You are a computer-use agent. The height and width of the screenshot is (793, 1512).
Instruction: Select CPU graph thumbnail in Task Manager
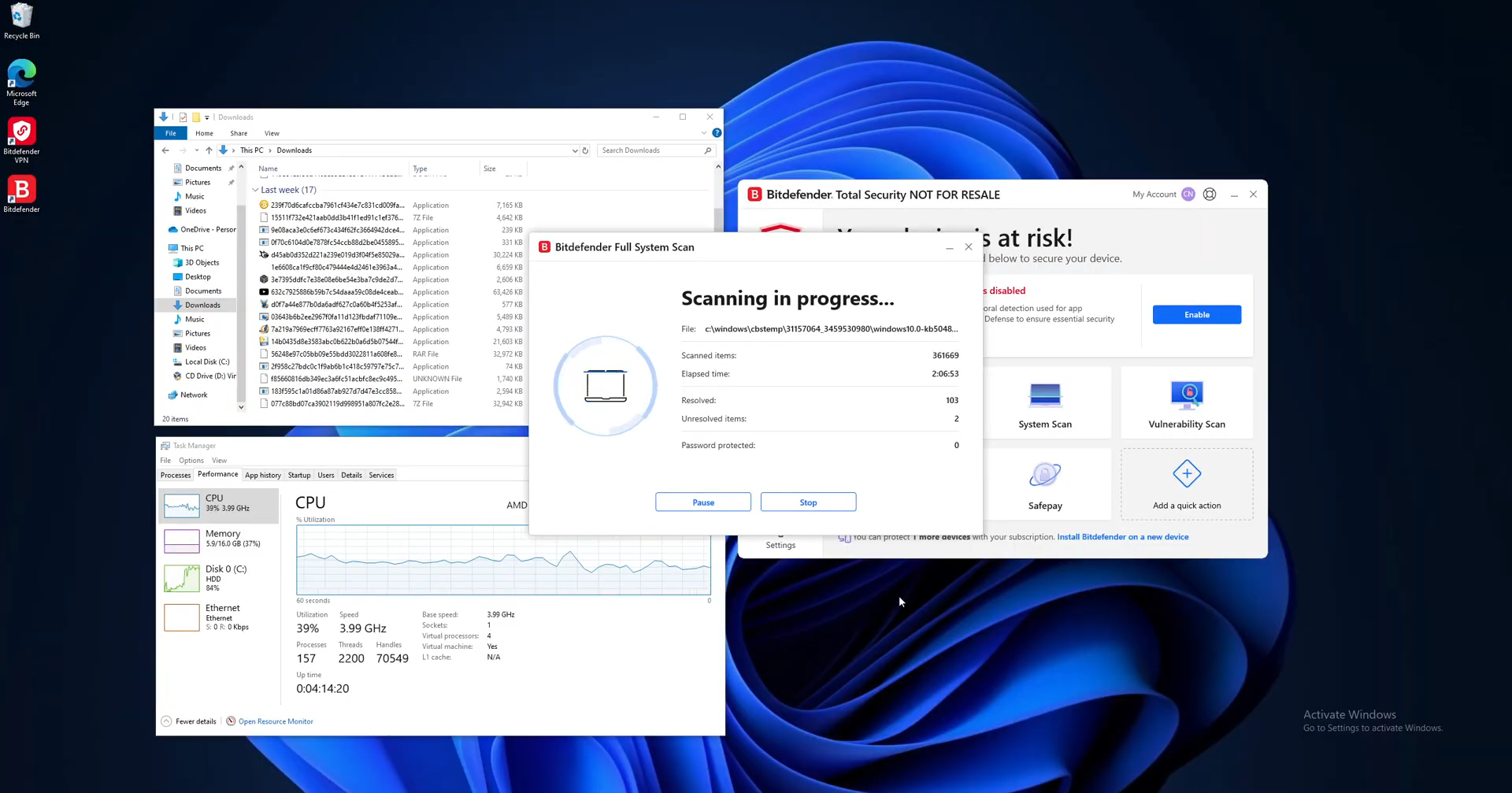(182, 506)
